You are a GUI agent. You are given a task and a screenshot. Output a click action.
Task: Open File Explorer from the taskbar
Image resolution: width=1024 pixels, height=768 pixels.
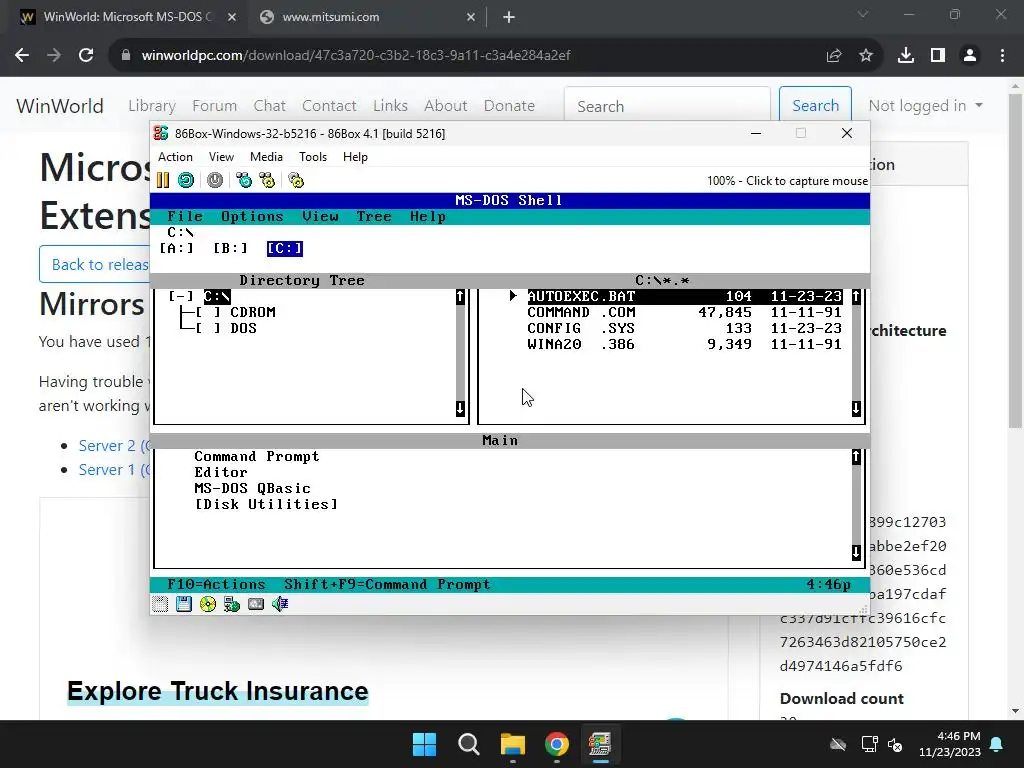[513, 744]
